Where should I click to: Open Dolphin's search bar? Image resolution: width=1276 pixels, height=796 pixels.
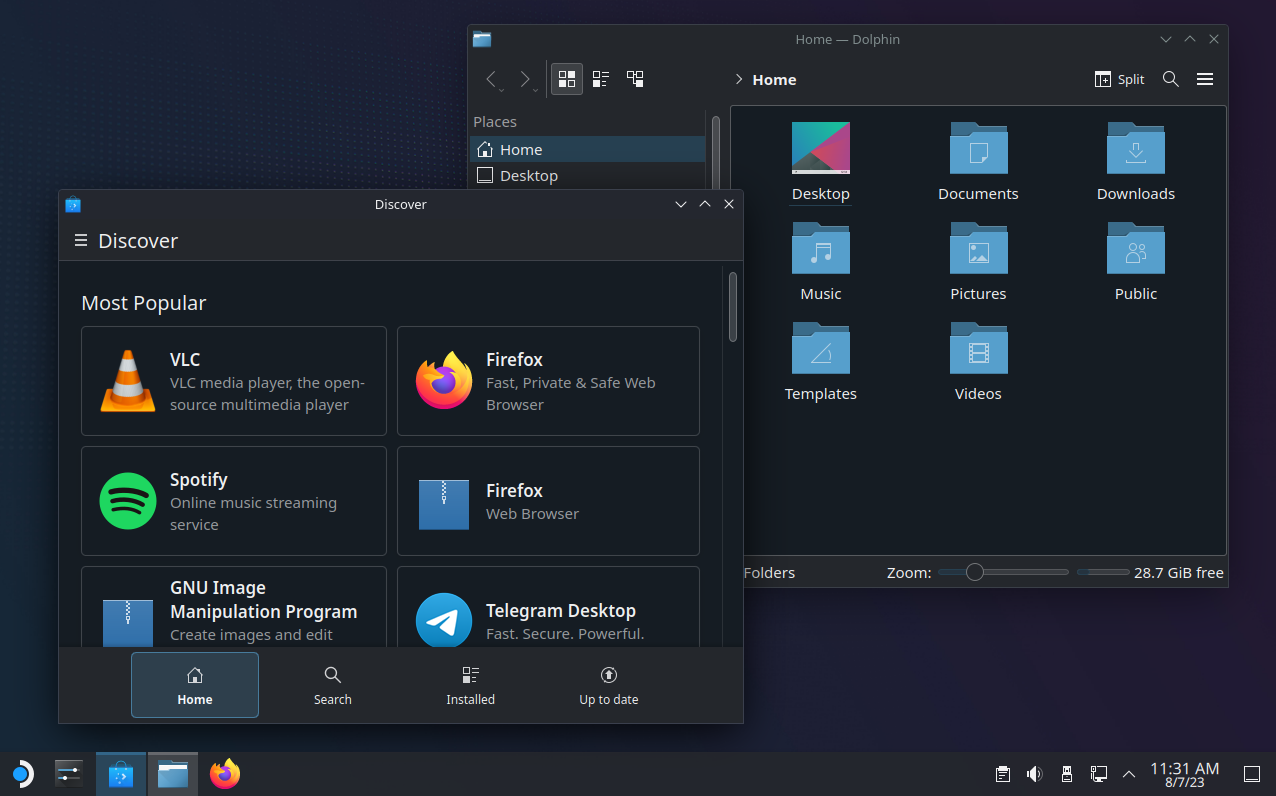[1170, 79]
